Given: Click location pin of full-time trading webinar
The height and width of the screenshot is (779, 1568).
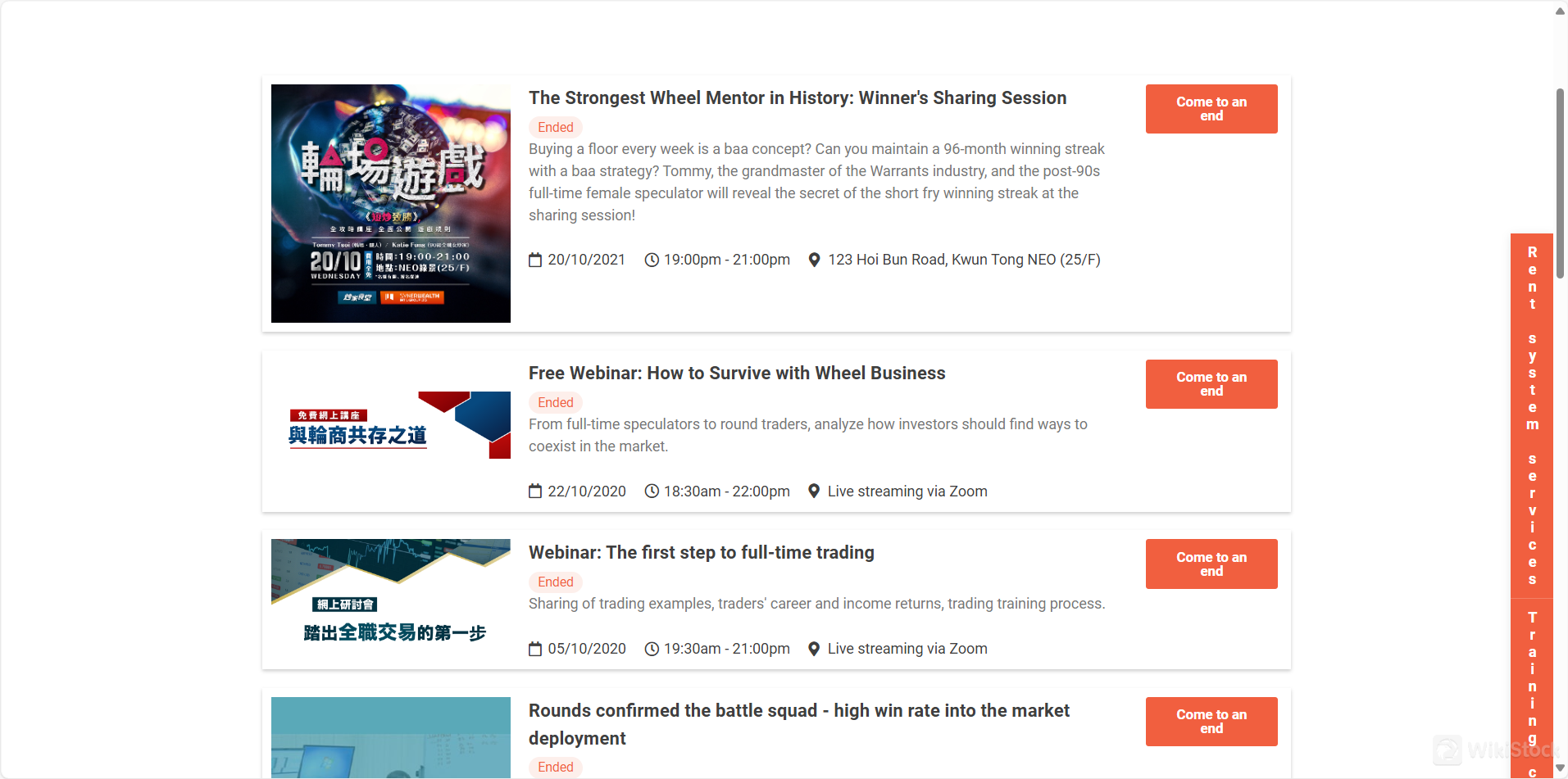Looking at the screenshot, I should (814, 649).
